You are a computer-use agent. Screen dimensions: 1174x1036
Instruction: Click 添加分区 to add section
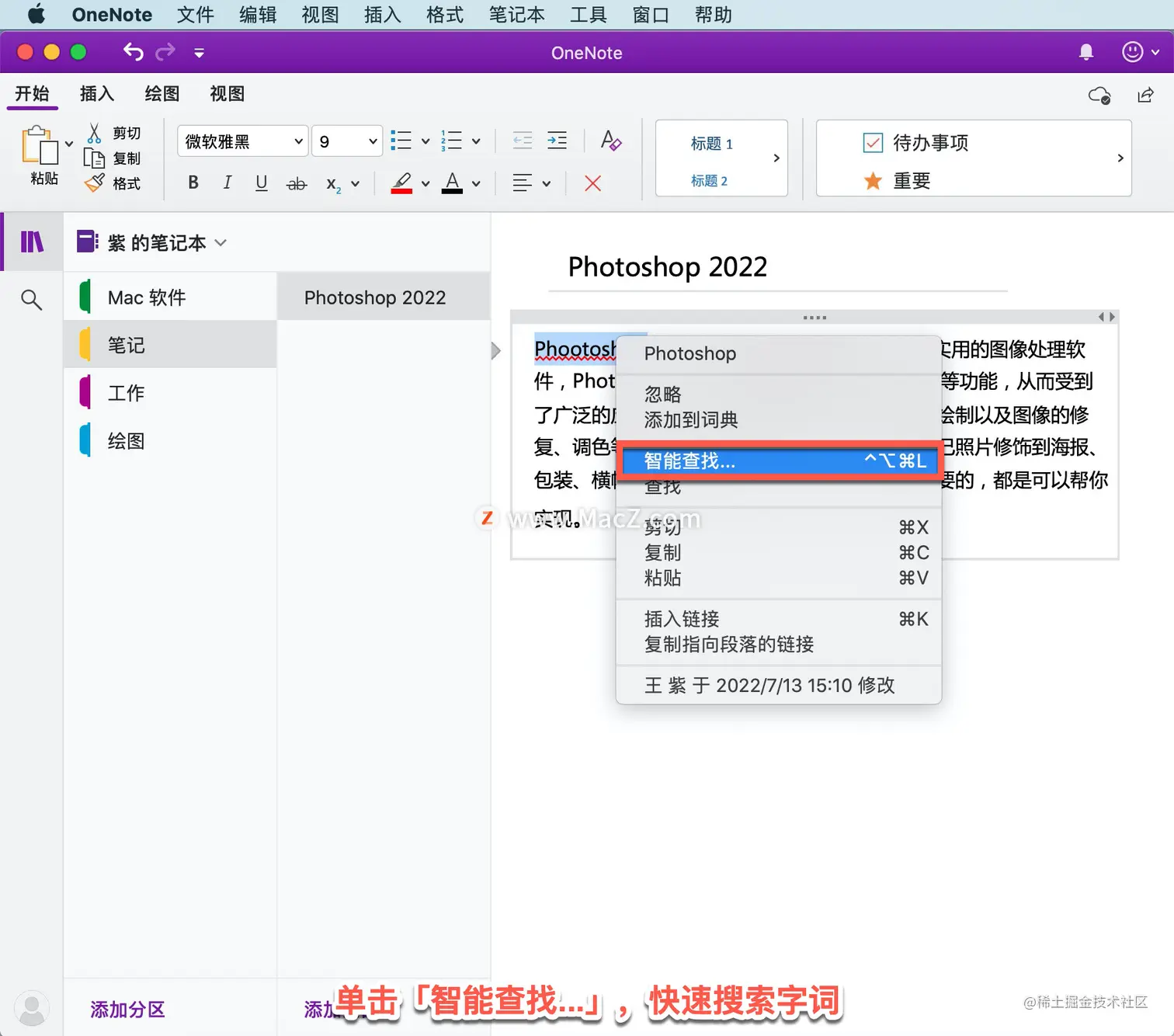[127, 1009]
